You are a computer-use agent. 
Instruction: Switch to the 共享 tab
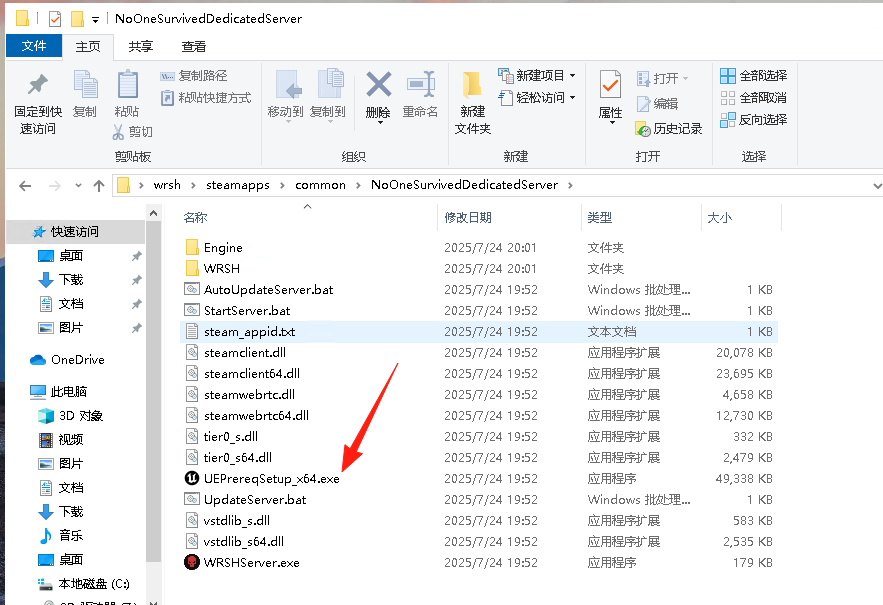141,47
